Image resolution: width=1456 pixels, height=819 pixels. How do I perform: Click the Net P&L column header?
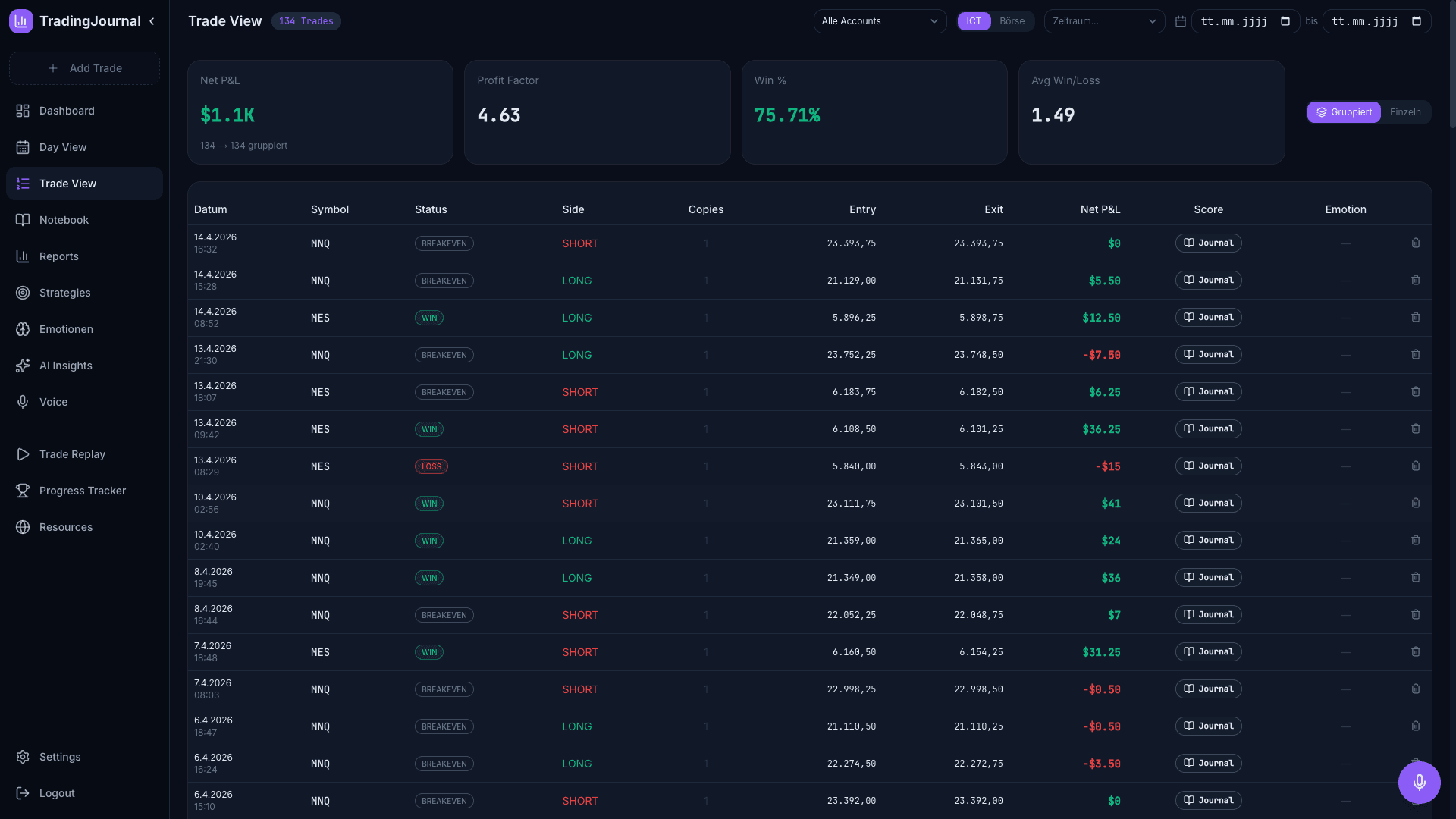(x=1100, y=209)
